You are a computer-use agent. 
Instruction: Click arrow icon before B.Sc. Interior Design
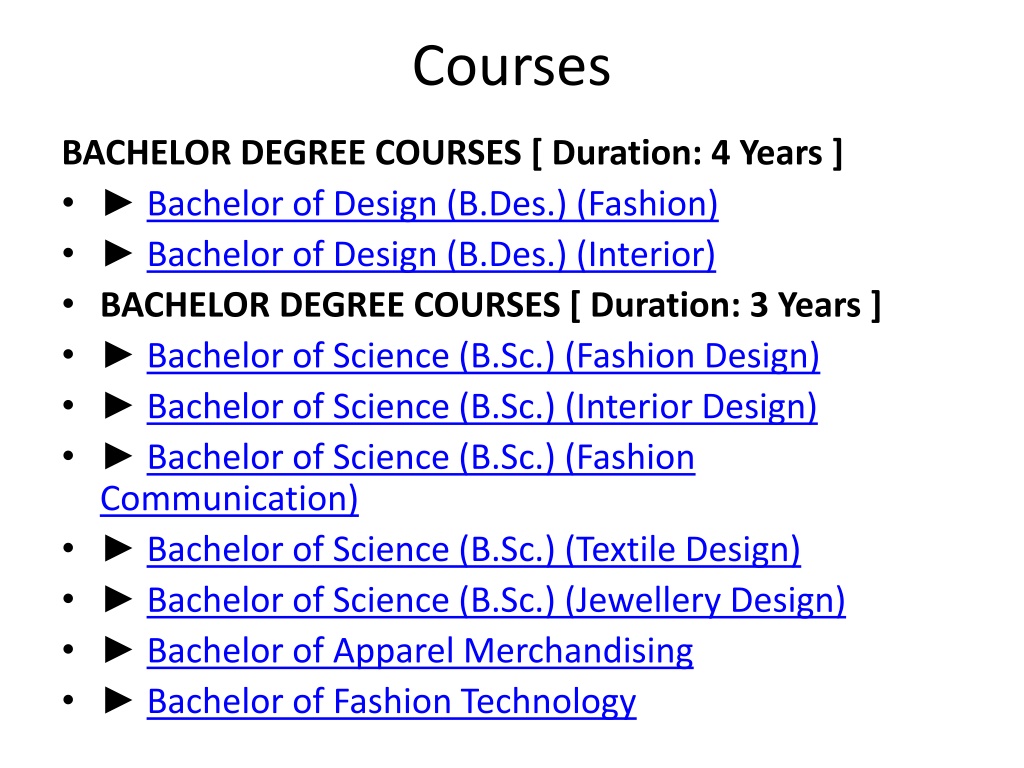[x=118, y=406]
